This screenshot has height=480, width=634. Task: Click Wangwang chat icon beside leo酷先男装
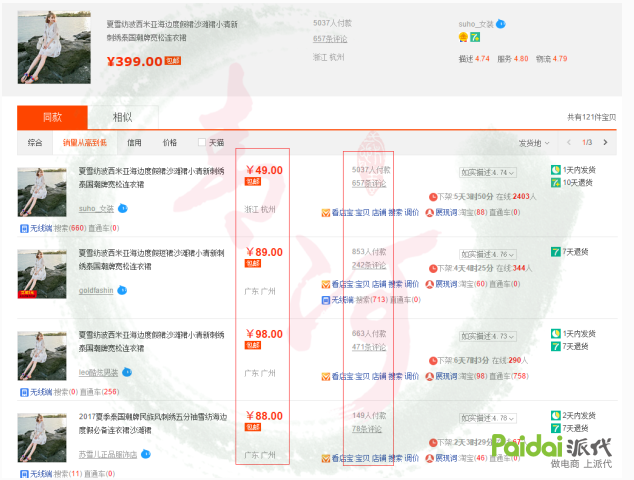coord(127,372)
